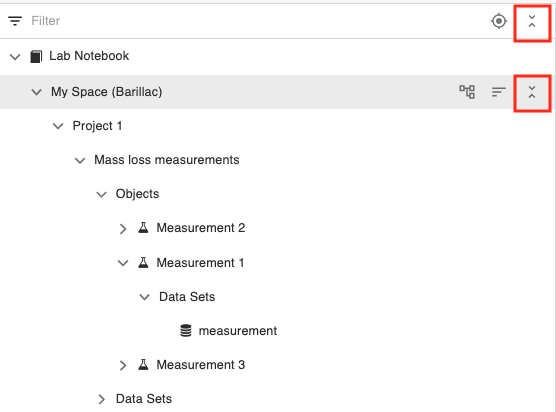Click sort icon on My Space row

point(499,92)
